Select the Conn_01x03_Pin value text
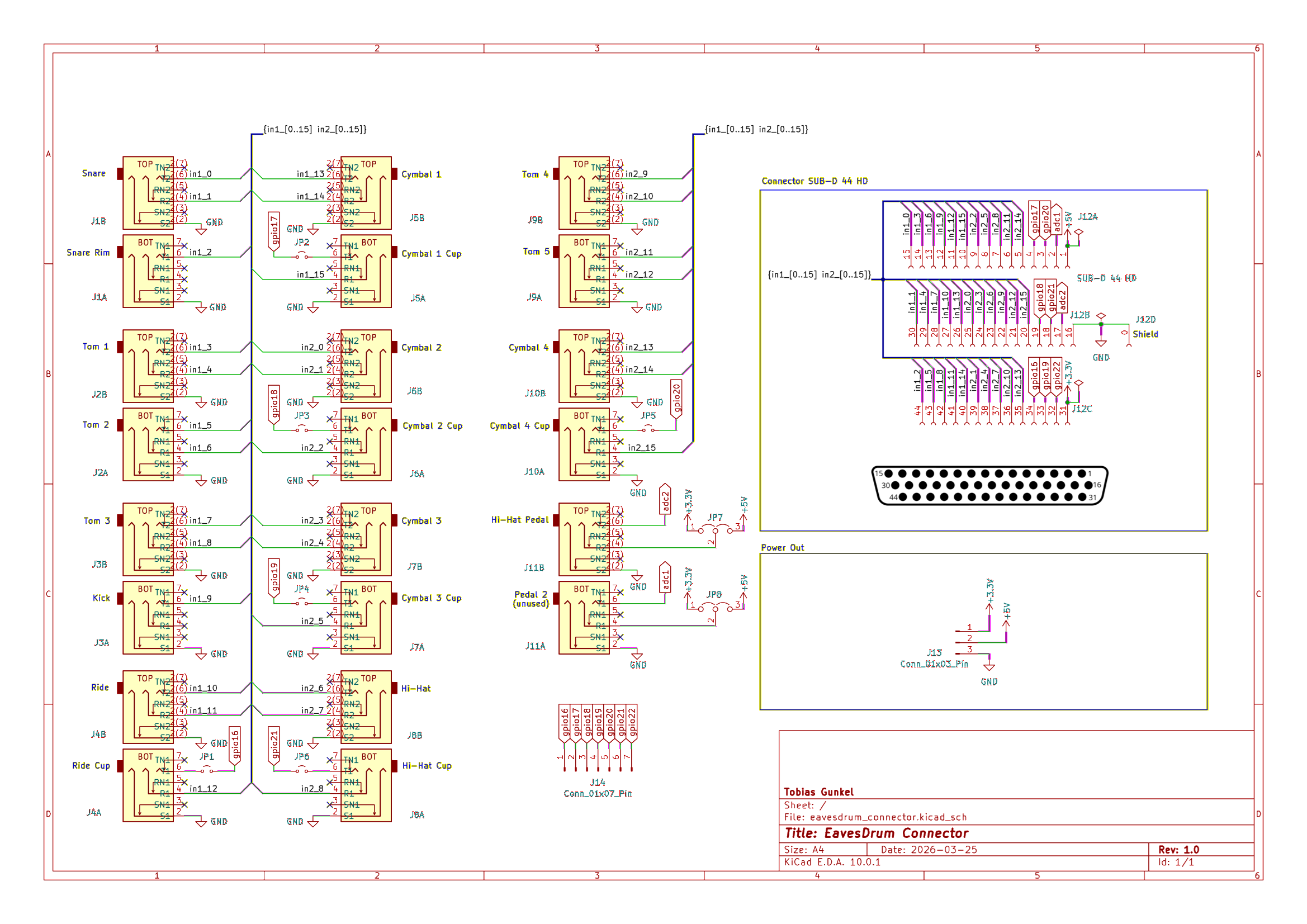Viewport: 1307px width, 924px height. click(934, 665)
